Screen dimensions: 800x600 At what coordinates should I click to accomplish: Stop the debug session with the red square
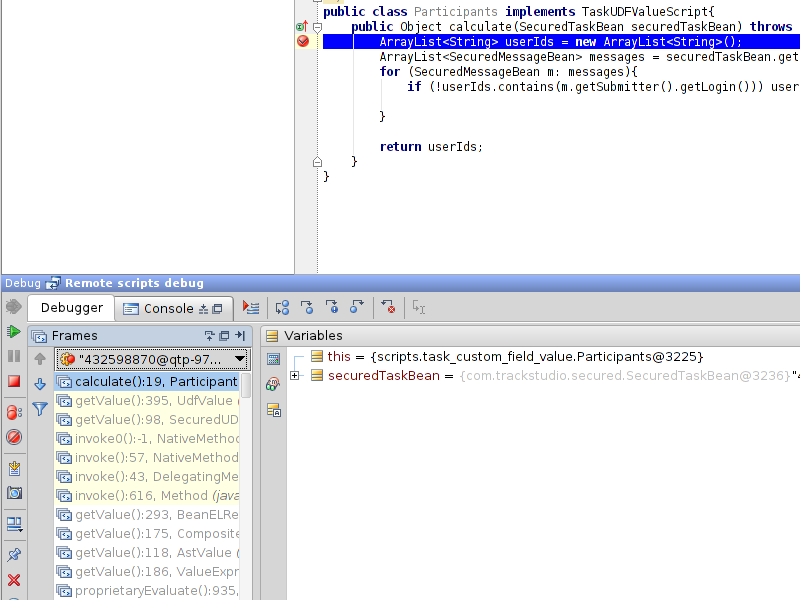(14, 381)
